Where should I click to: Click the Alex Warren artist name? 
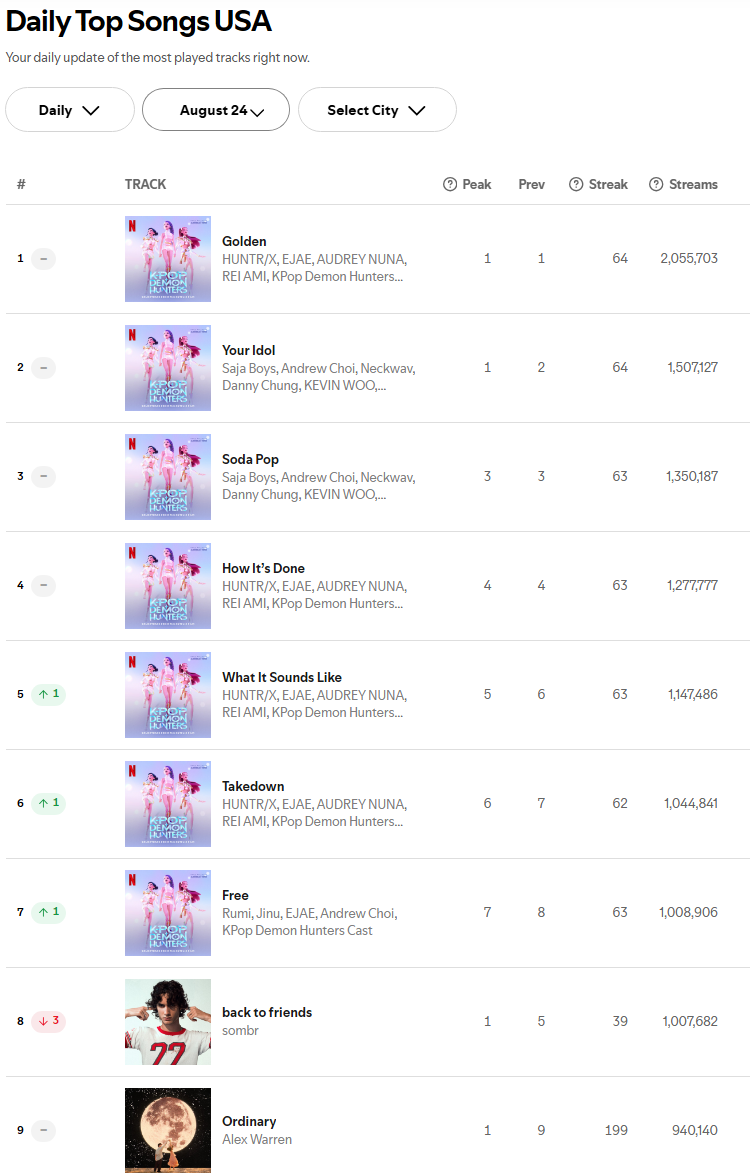(257, 1139)
